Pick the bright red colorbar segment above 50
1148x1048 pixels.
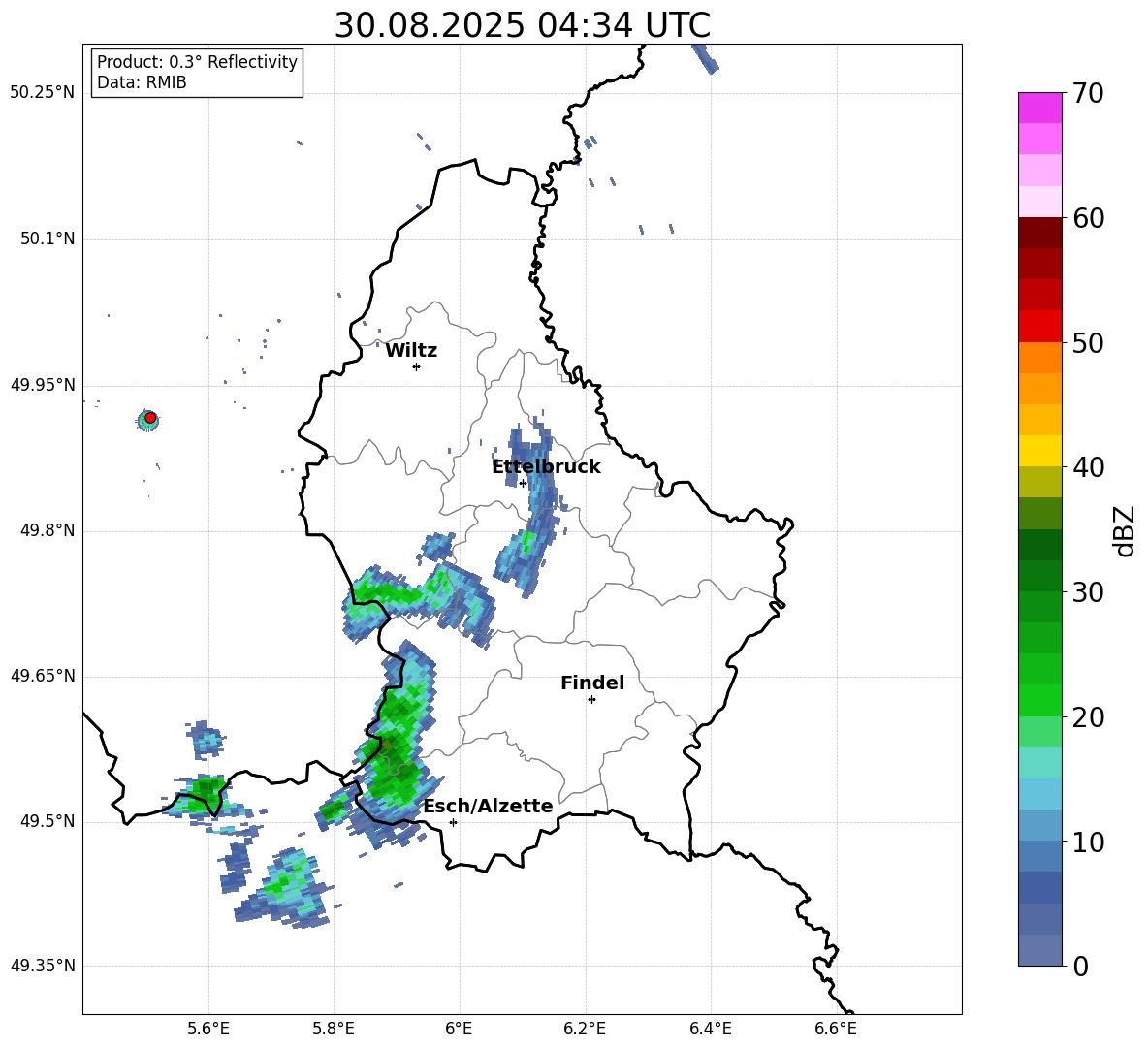pos(1039,327)
